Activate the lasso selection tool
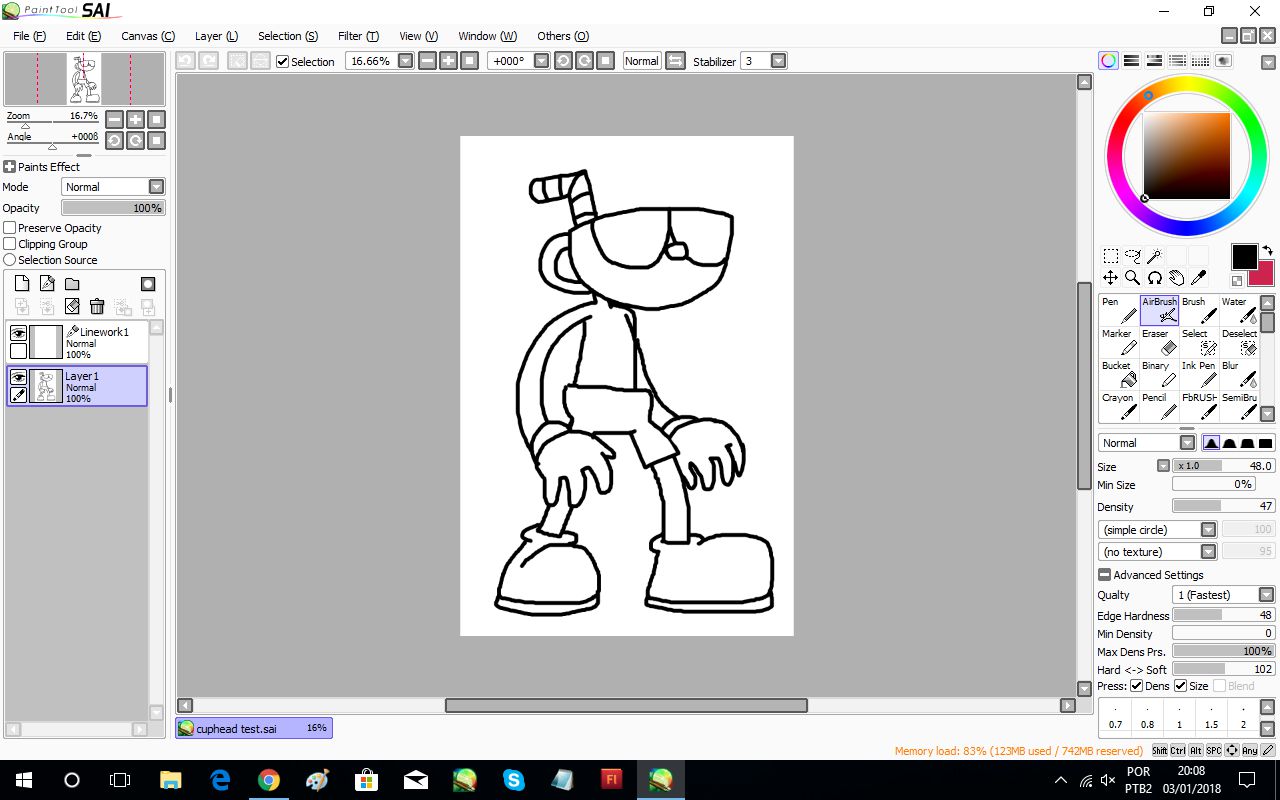Viewport: 1280px width, 800px height. tap(1132, 256)
